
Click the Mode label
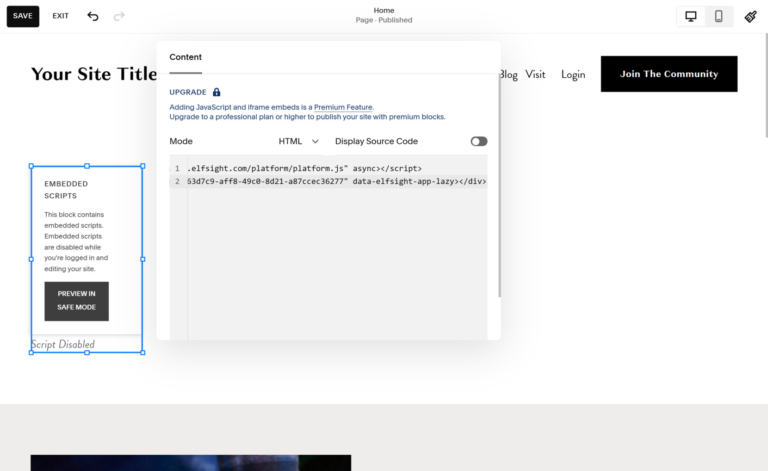(x=181, y=141)
